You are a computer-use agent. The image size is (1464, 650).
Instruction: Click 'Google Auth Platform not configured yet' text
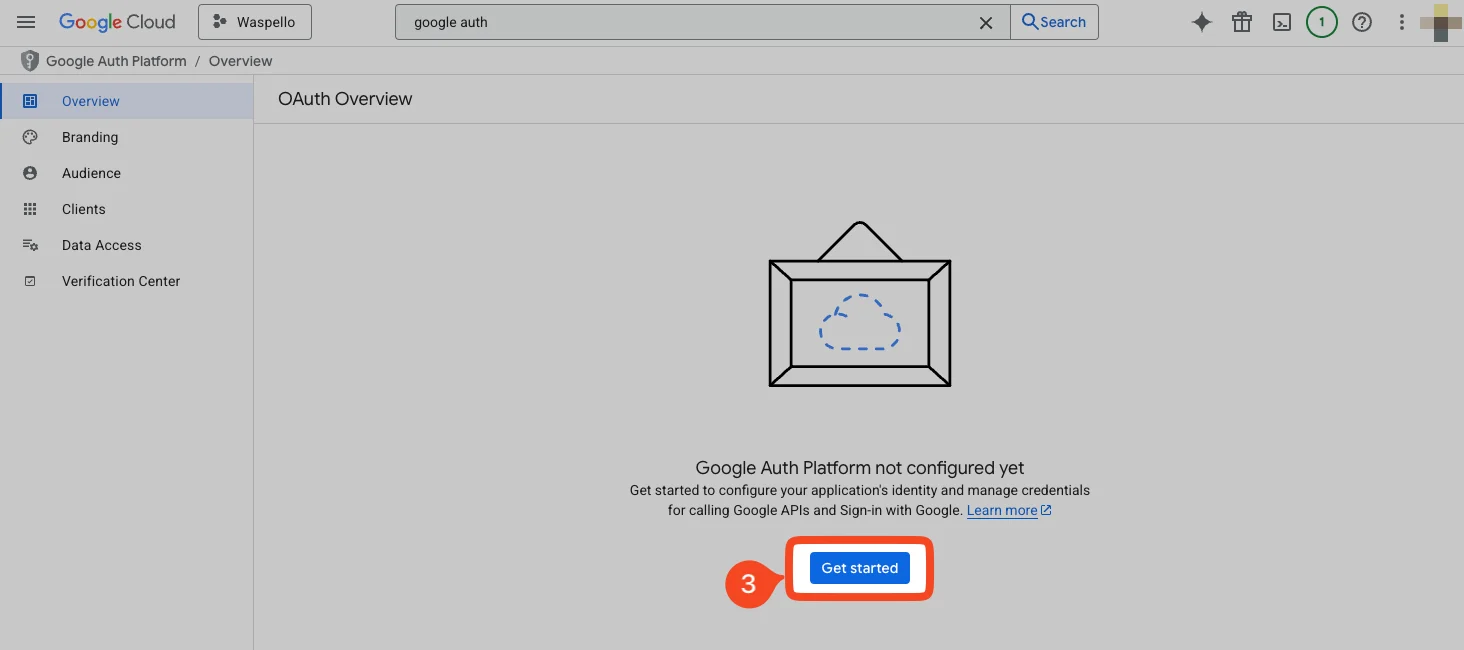tap(860, 468)
